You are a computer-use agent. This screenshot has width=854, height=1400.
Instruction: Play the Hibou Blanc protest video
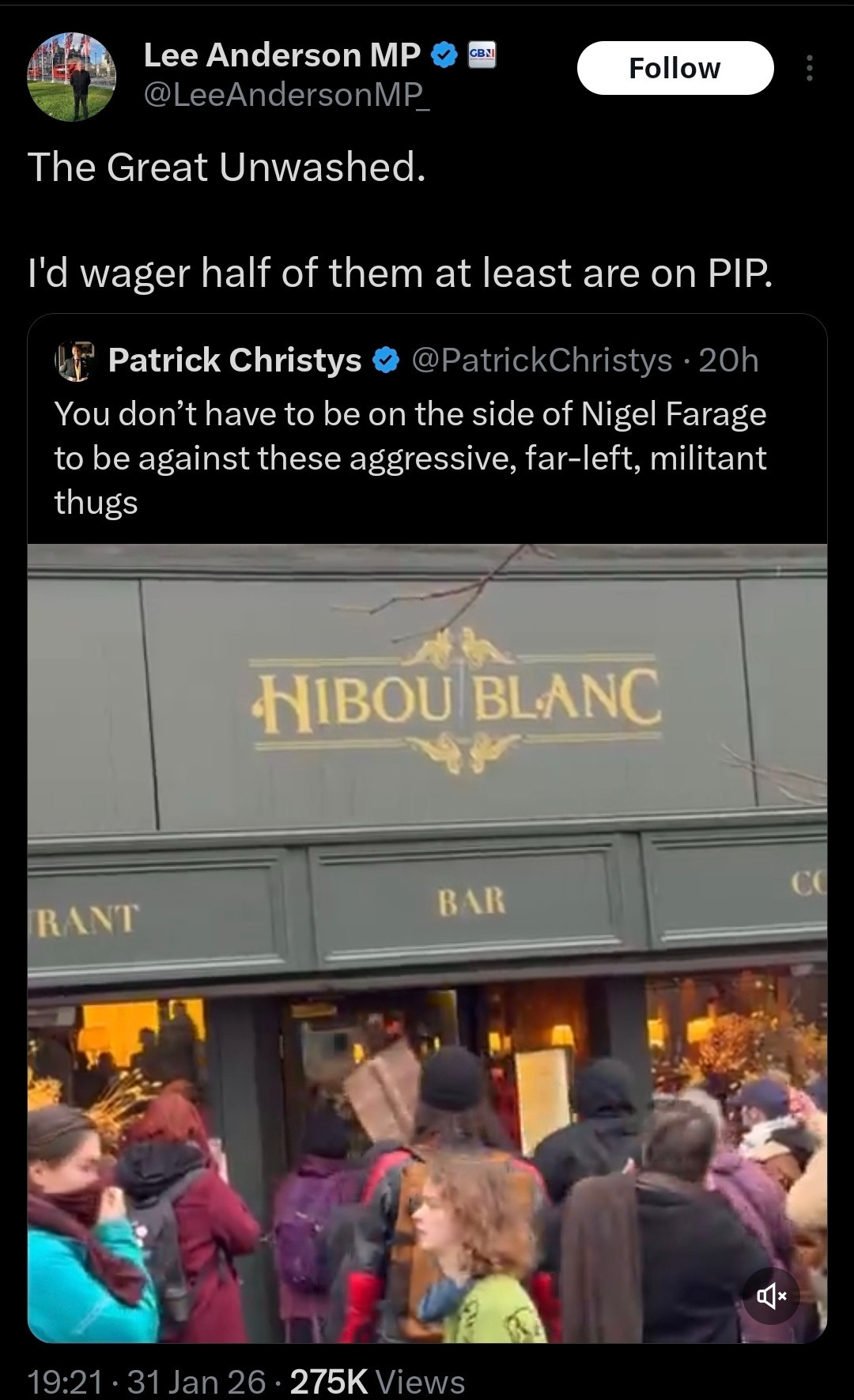click(x=427, y=943)
